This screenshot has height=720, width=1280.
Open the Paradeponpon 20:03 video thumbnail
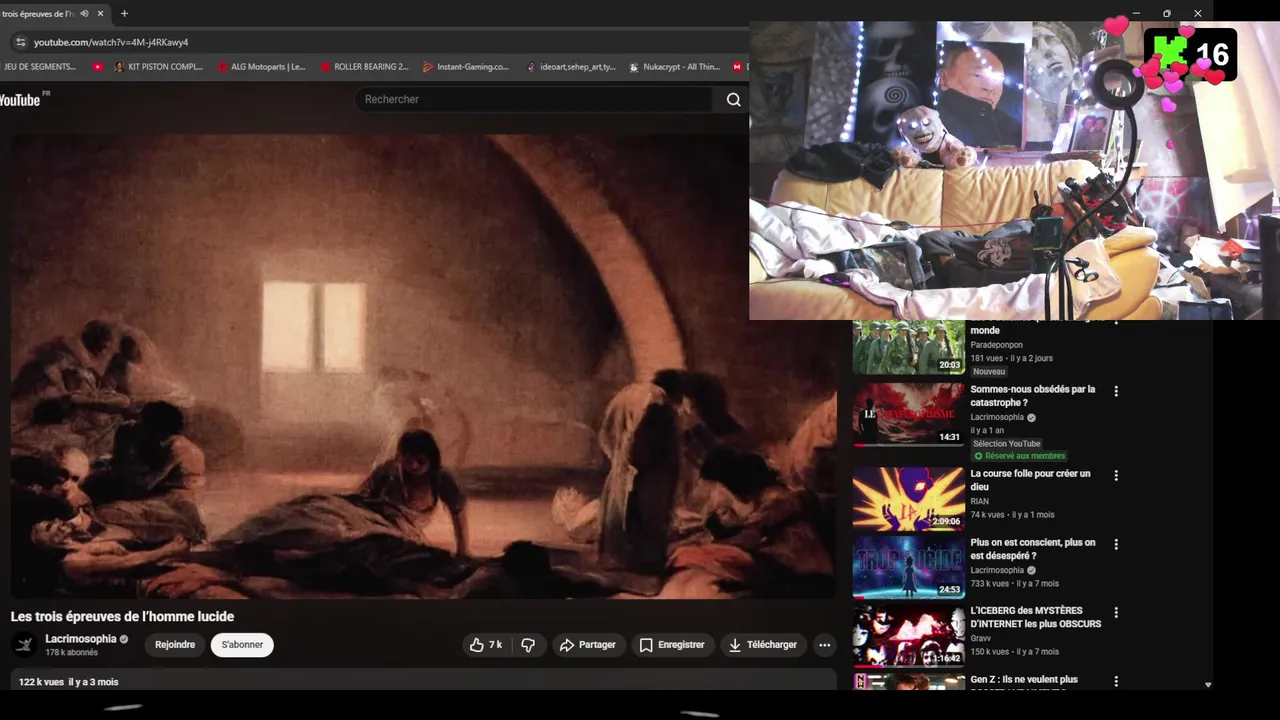908,346
